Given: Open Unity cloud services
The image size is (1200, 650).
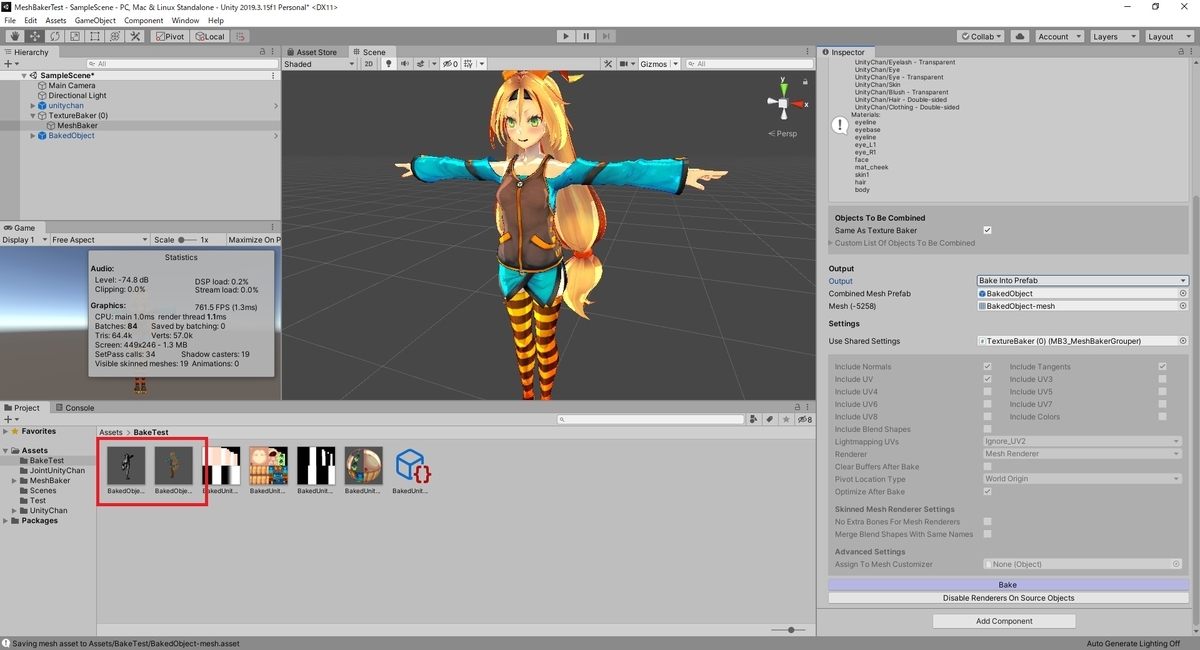Looking at the screenshot, I should (x=1019, y=36).
